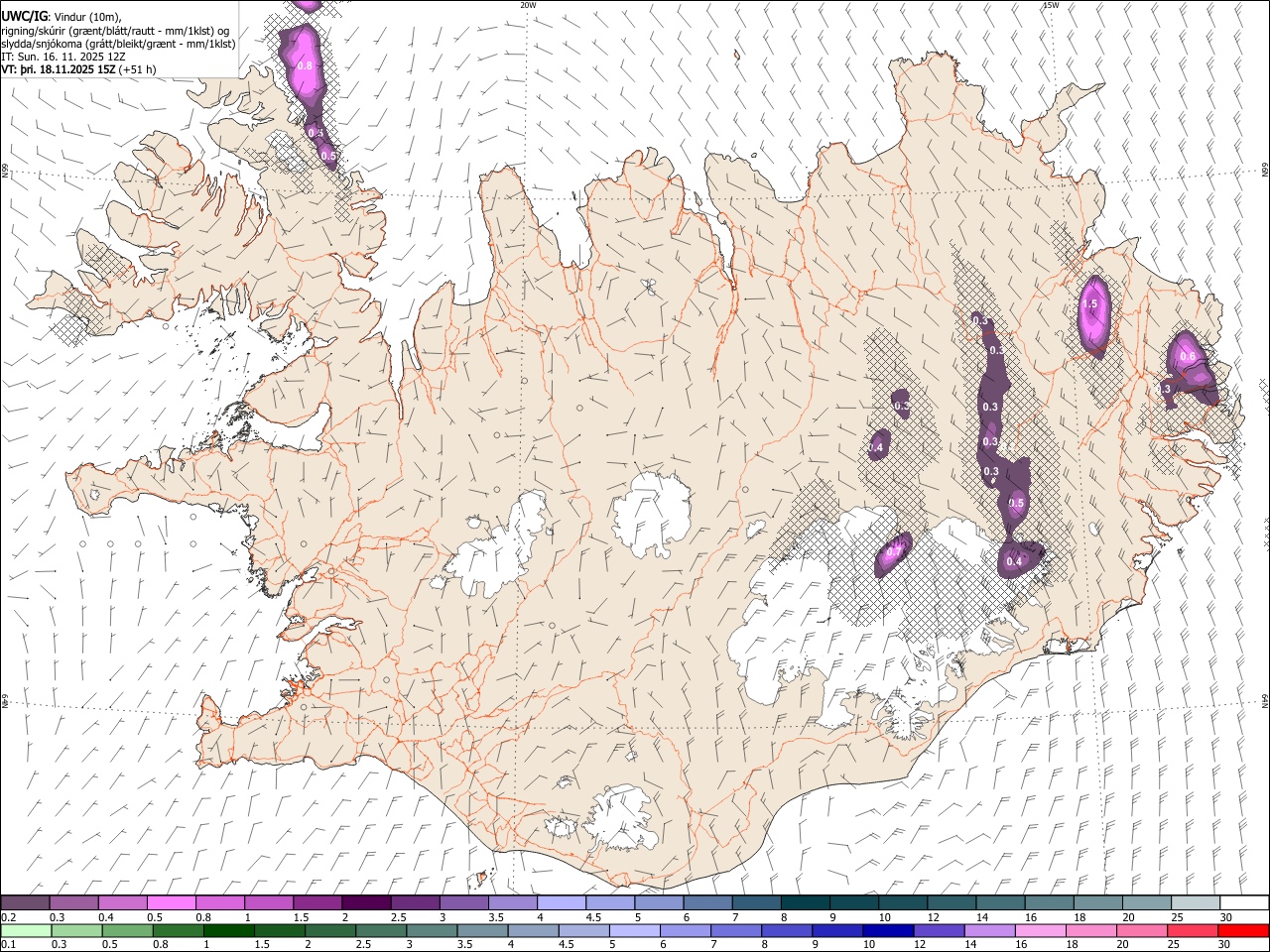1270x952 pixels.
Task: Select the lilac bottom-row swatch between 14 and 16
Action: 988,930
